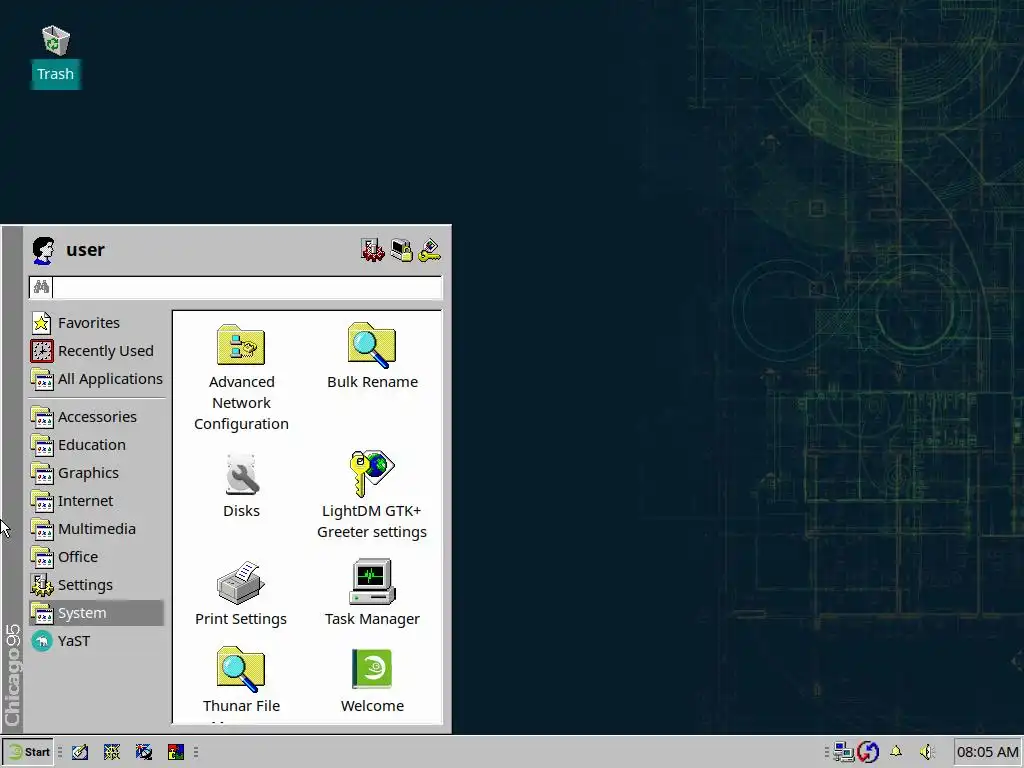Select the Accessories category
1024x768 pixels.
[97, 417]
